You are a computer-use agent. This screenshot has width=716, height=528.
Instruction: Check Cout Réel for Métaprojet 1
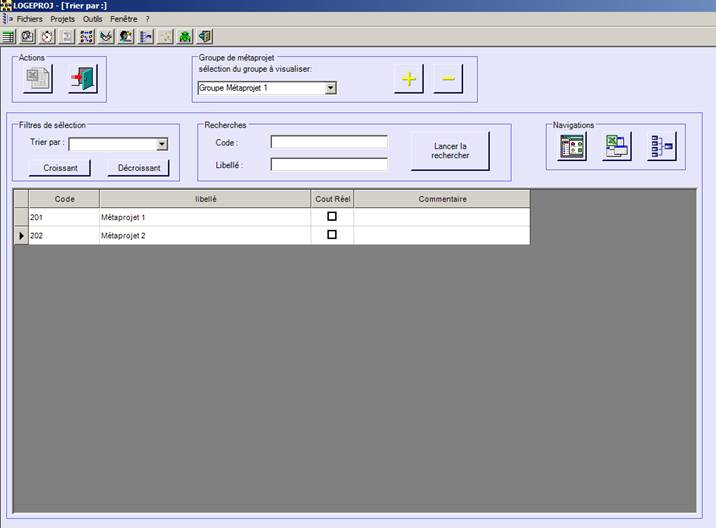pyautogui.click(x=332, y=216)
